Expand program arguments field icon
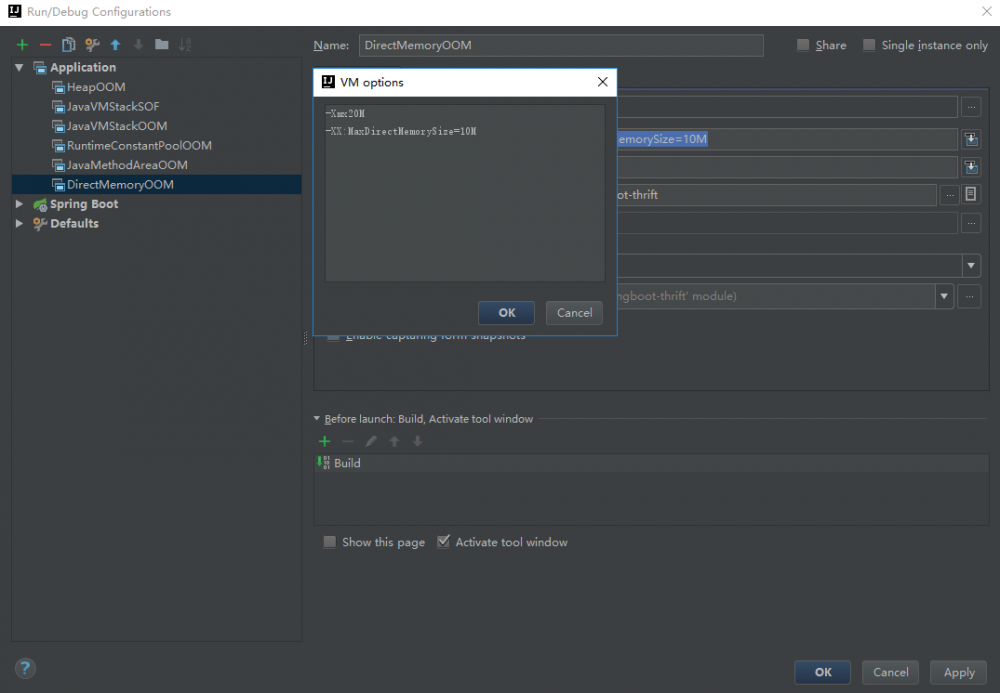1000x693 pixels. [x=971, y=167]
